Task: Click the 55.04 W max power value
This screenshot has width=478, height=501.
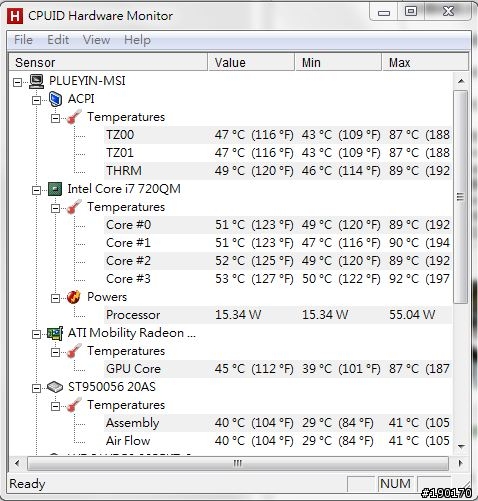Action: [412, 315]
